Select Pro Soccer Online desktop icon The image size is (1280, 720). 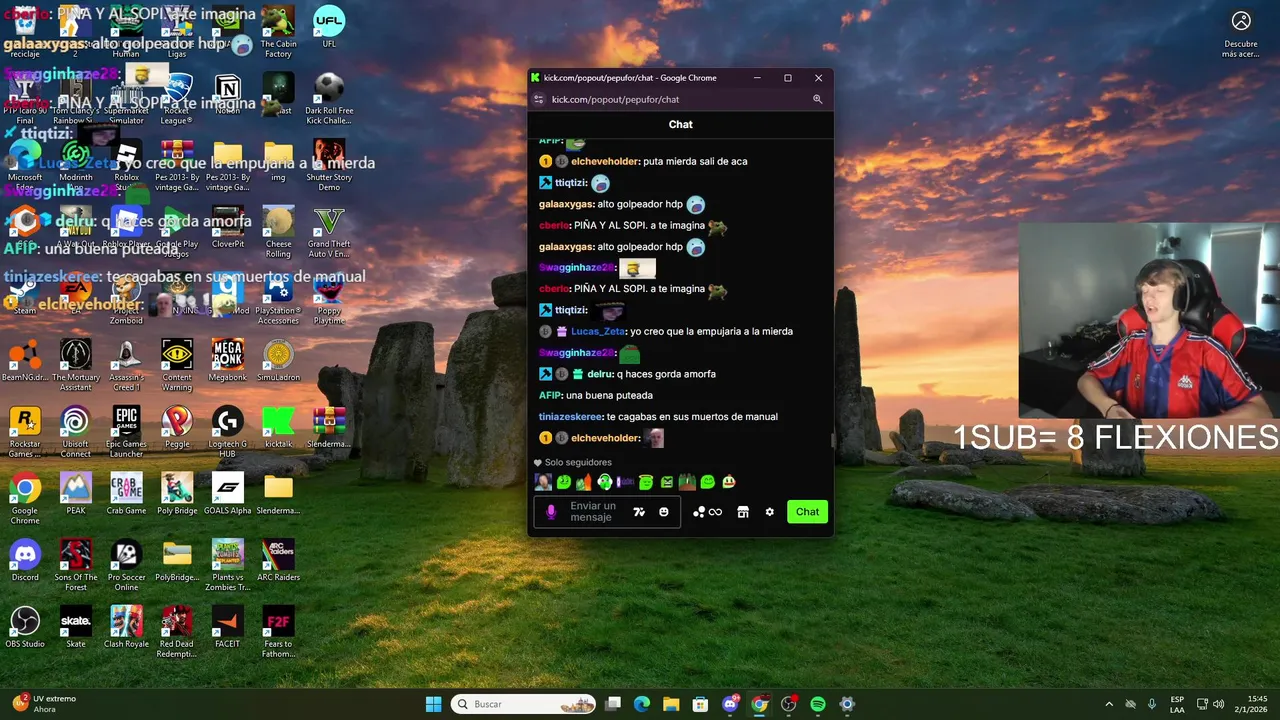[126, 566]
